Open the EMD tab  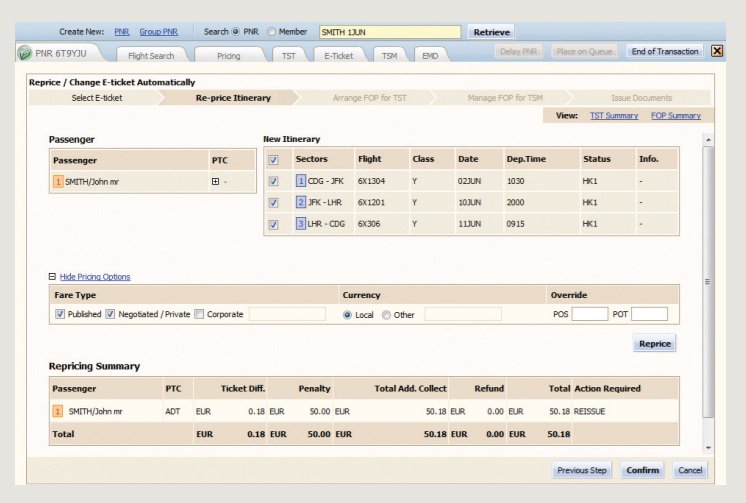coord(430,56)
